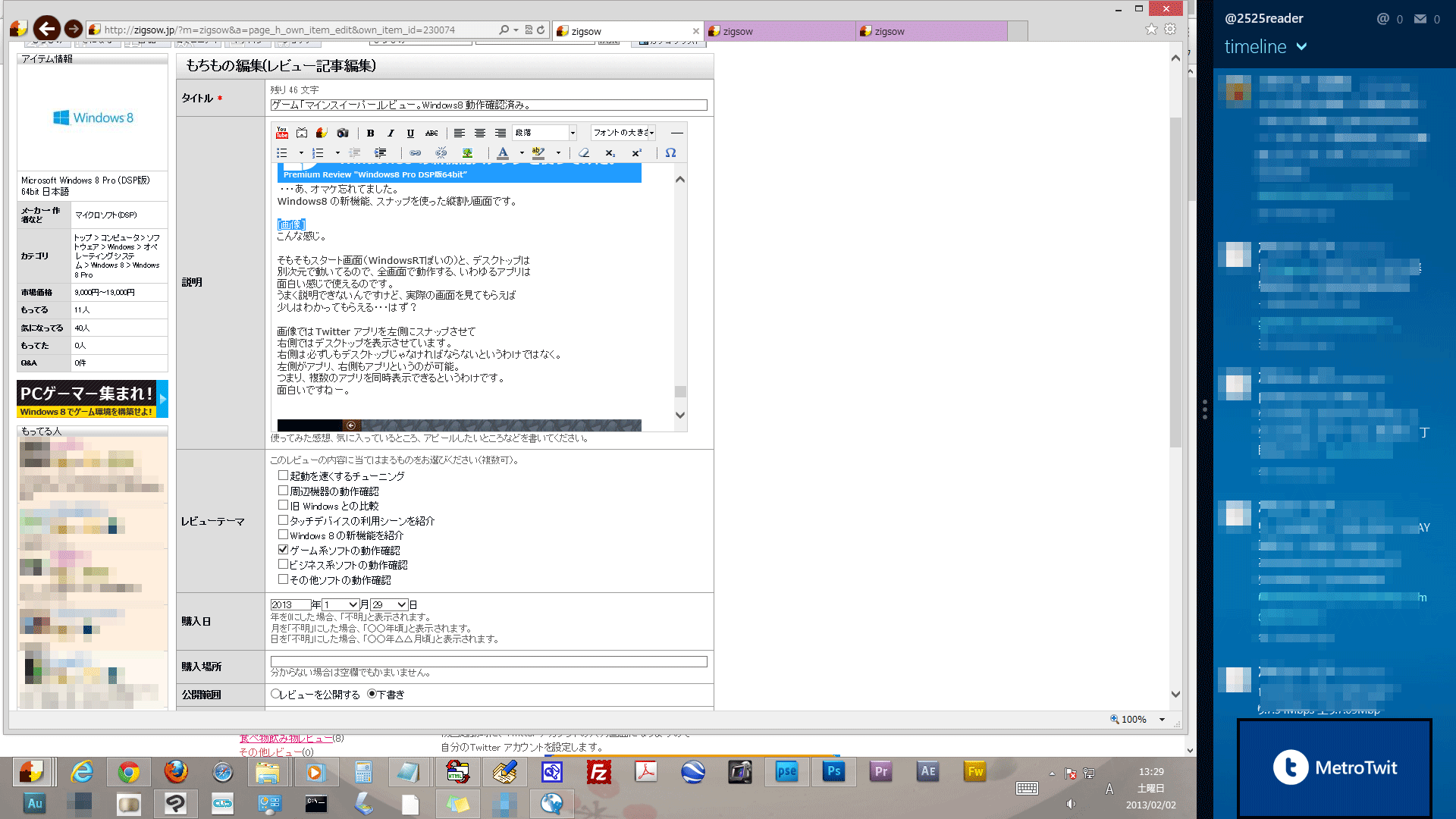Check 起動を速くするチューニング checkbox

coord(283,475)
